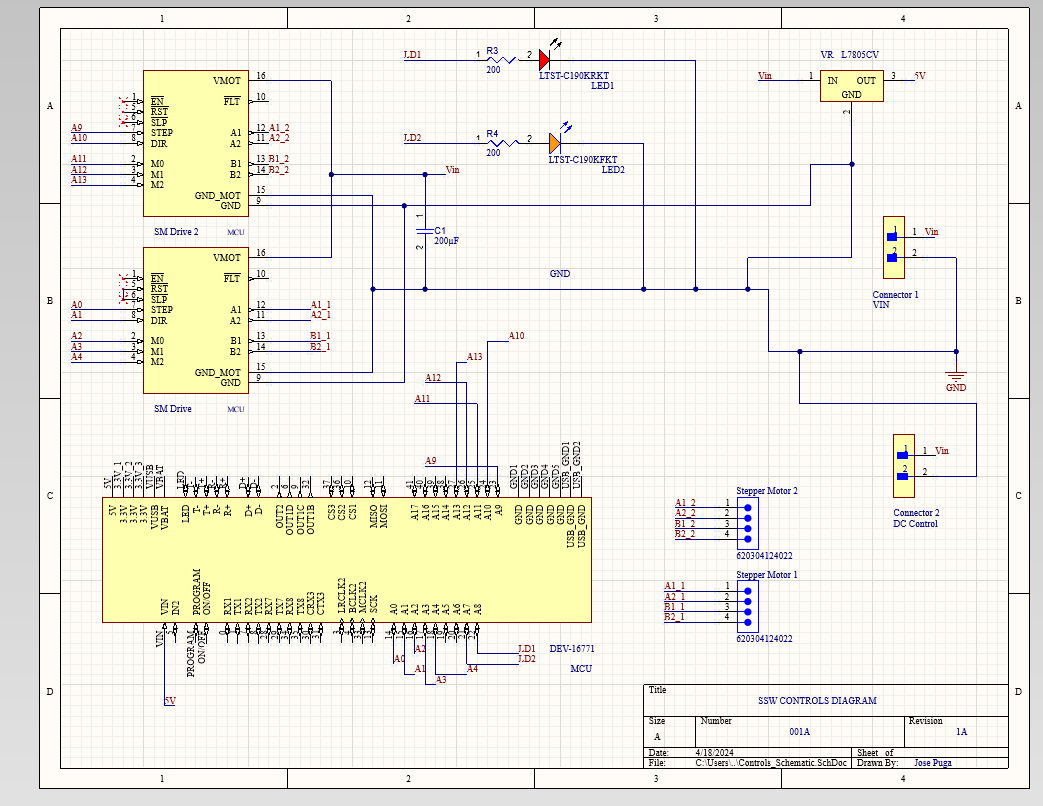Screen dimensions: 1043x806
Task: Select the L7805CV regulator block
Action: tap(851, 86)
